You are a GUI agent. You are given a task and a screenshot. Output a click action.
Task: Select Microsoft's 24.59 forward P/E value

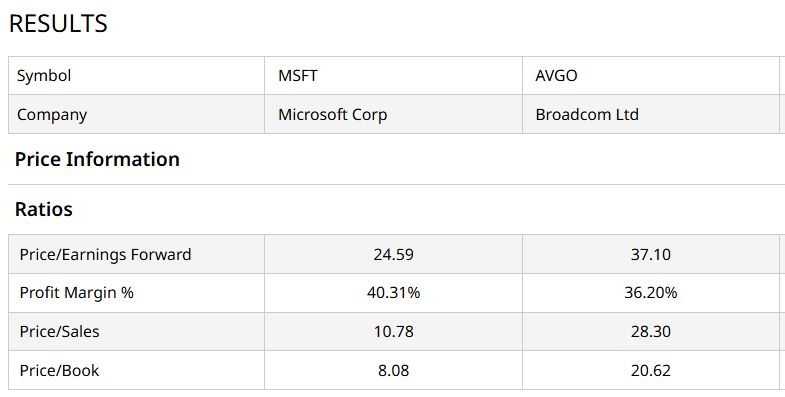click(394, 254)
